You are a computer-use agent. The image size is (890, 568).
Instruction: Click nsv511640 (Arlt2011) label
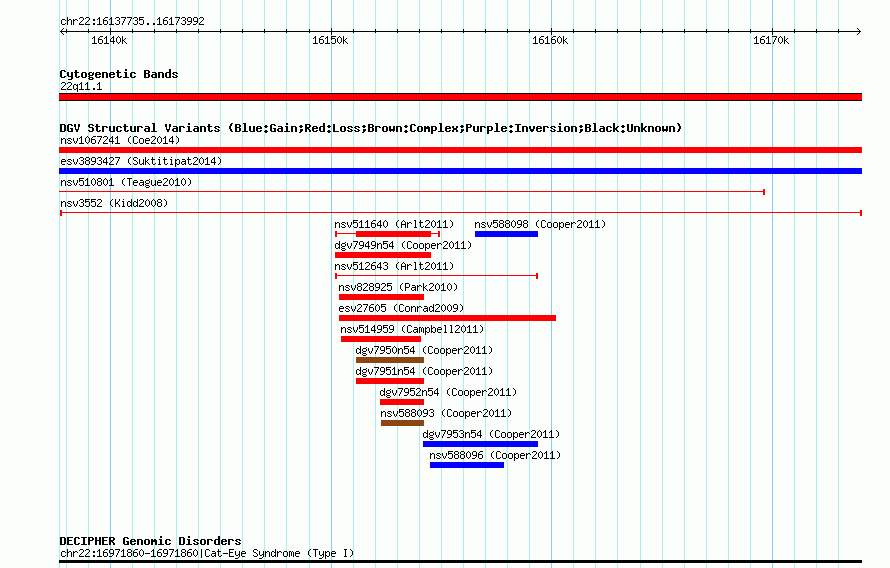pyautogui.click(x=394, y=224)
